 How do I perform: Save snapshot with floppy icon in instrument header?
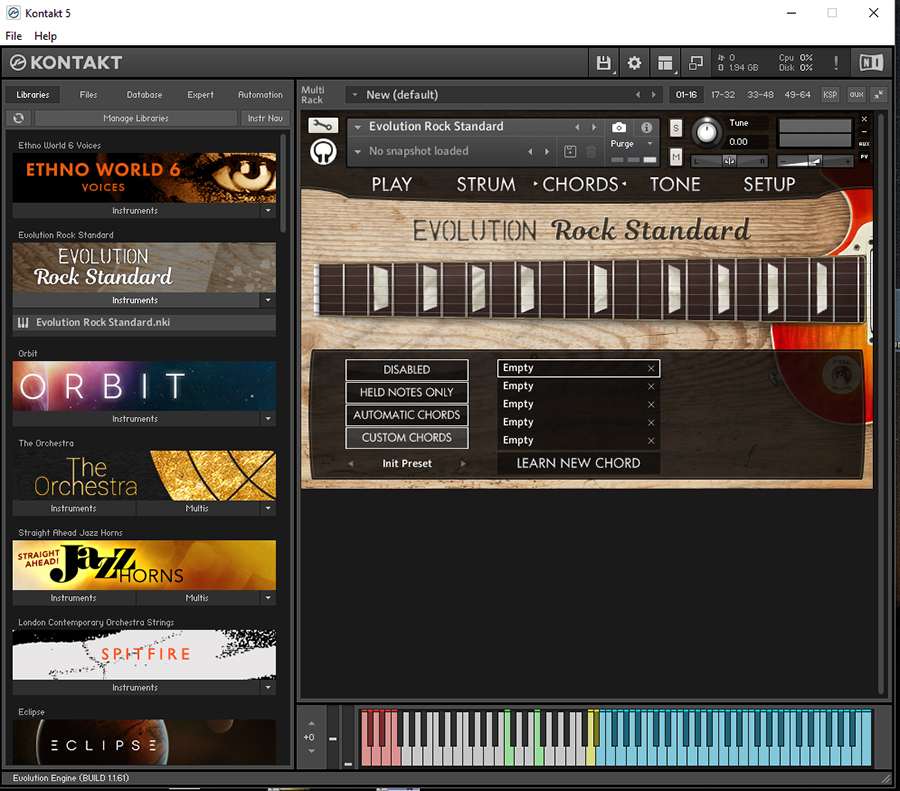(570, 152)
